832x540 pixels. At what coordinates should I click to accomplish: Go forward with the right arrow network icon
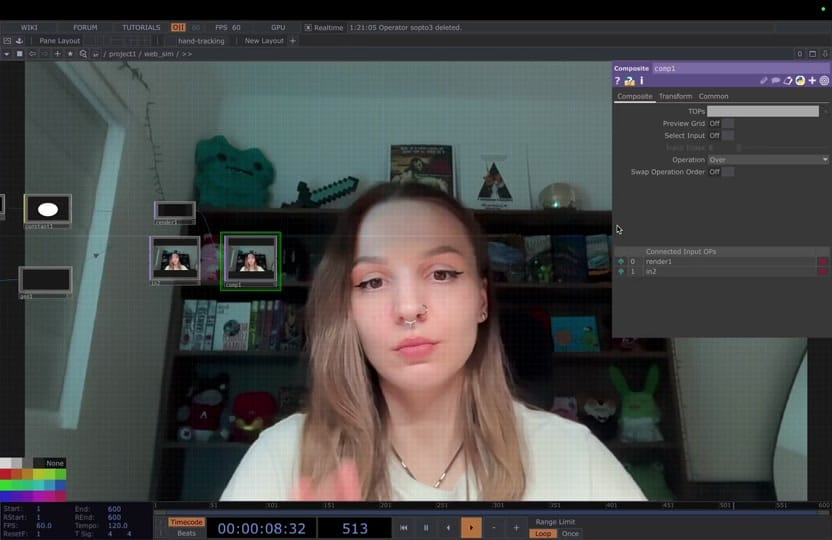click(x=45, y=54)
